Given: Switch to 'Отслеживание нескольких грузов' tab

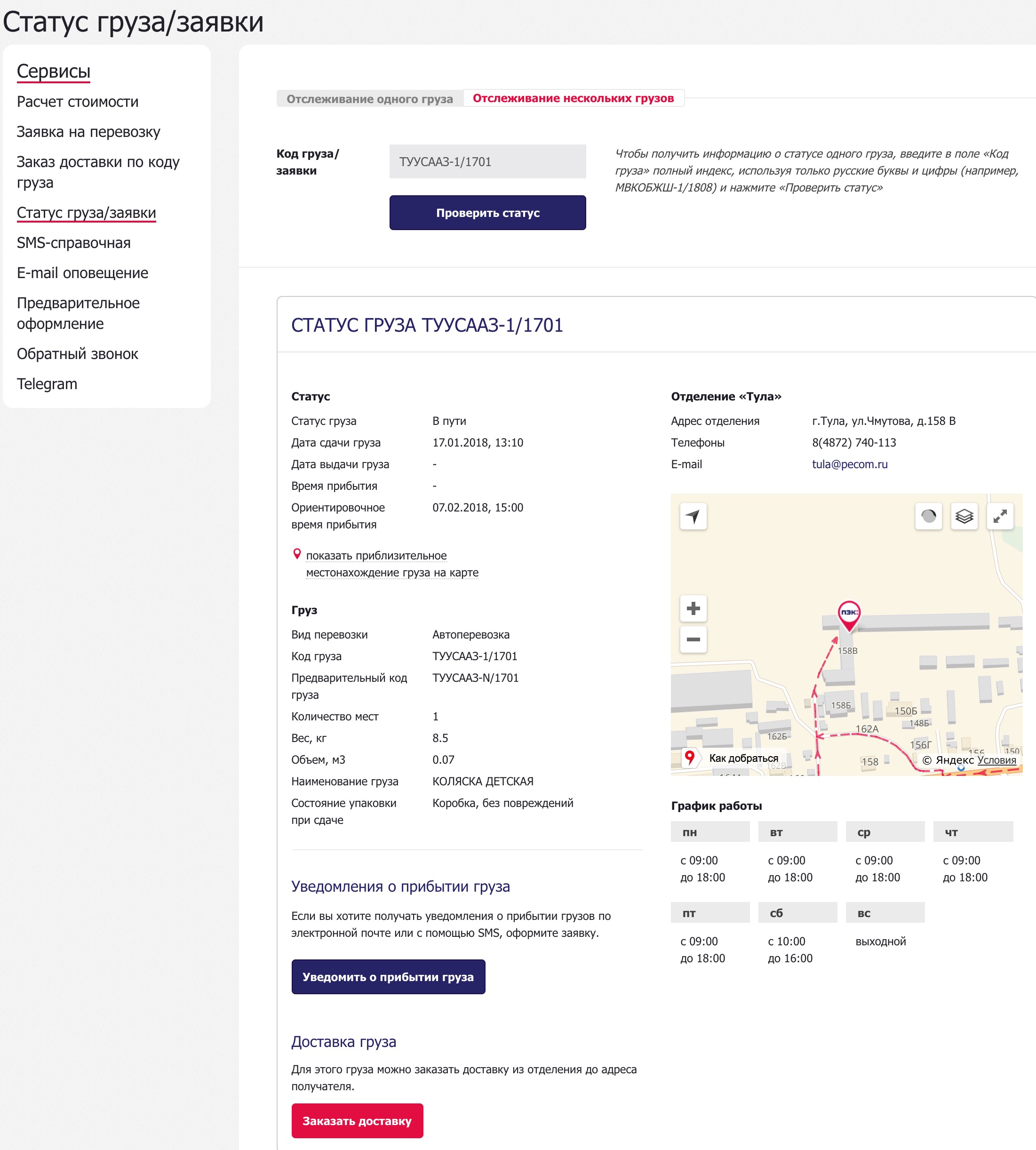Looking at the screenshot, I should [x=573, y=98].
